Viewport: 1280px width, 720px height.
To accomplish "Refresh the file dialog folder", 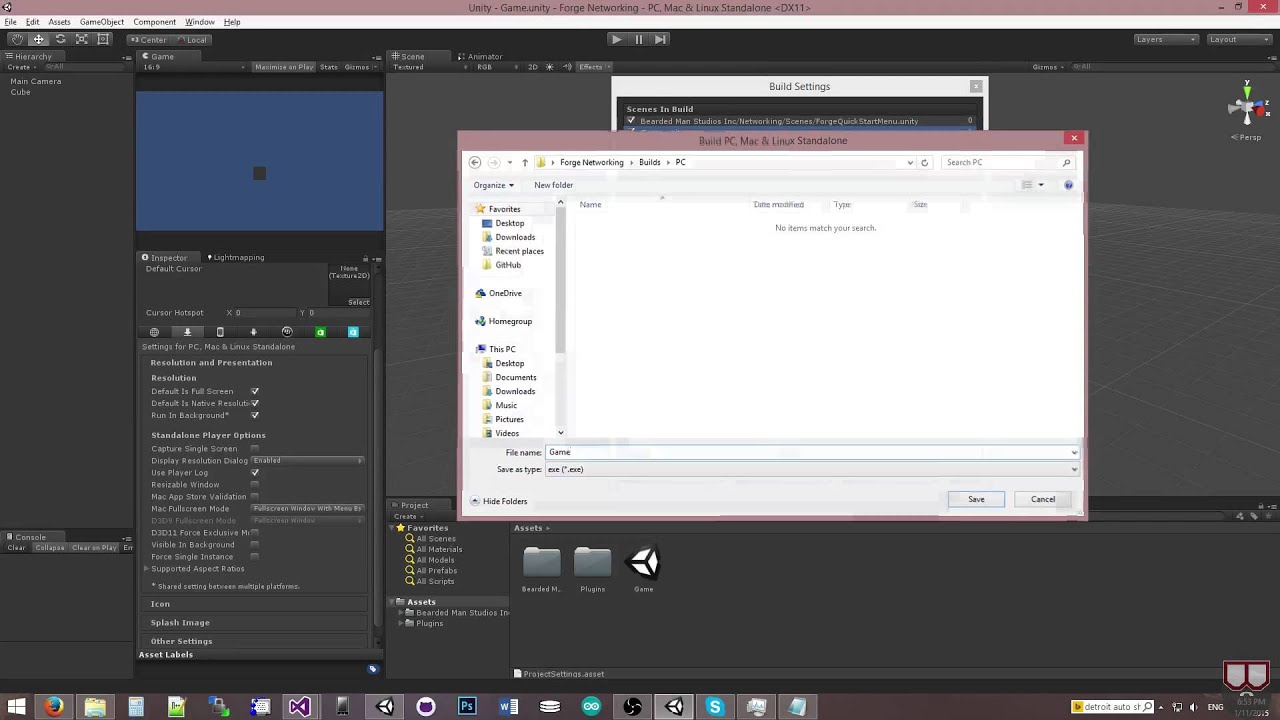I will (924, 162).
